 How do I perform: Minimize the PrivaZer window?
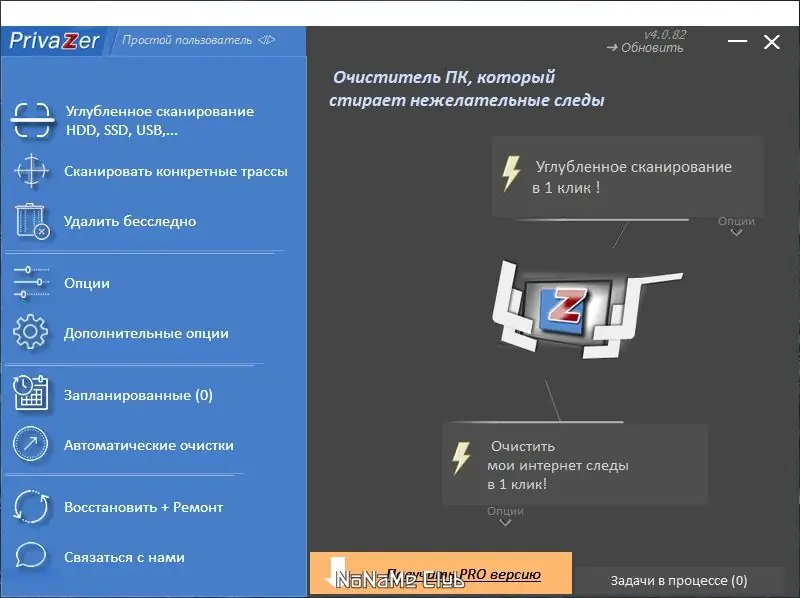(737, 41)
